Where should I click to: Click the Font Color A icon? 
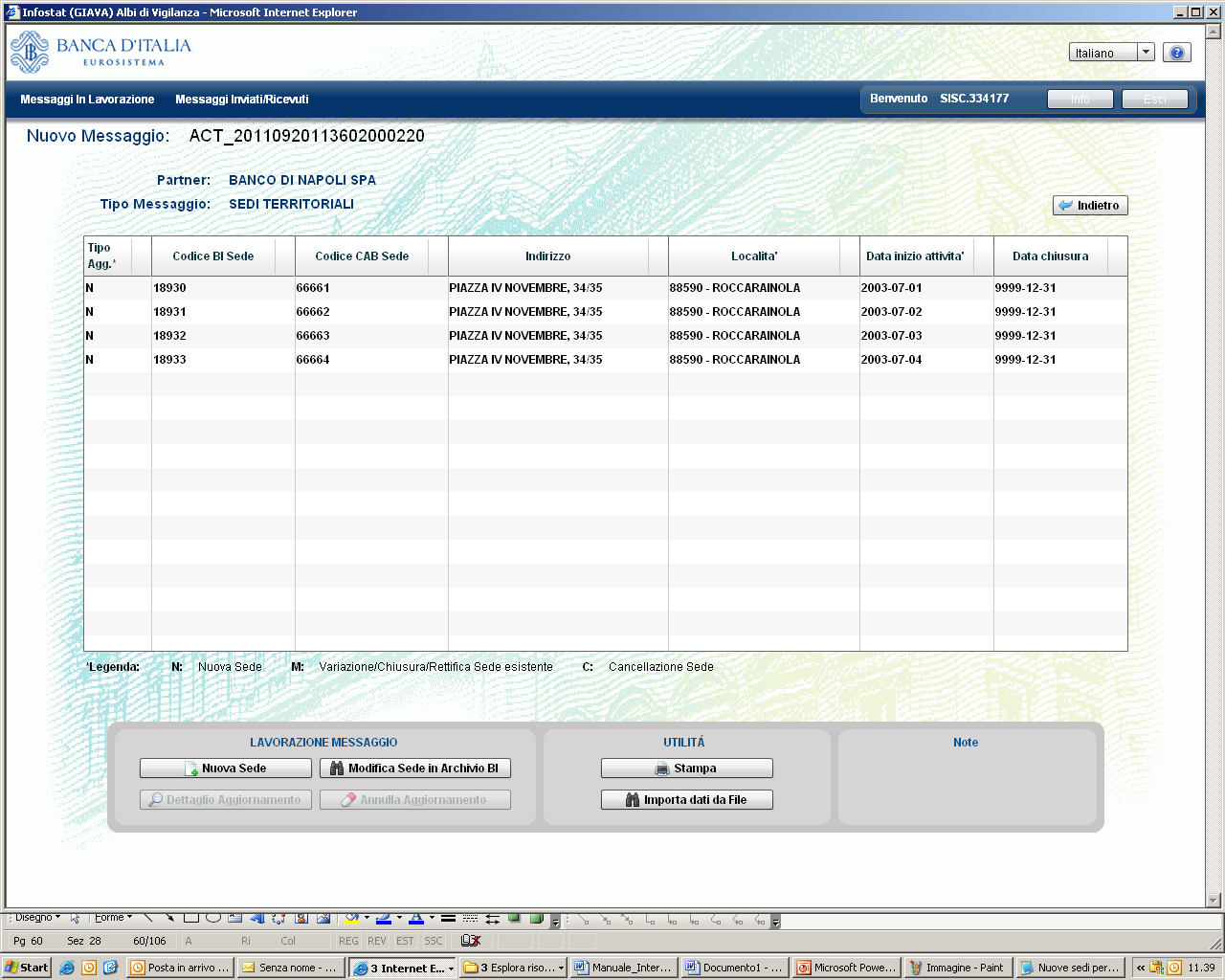416,919
